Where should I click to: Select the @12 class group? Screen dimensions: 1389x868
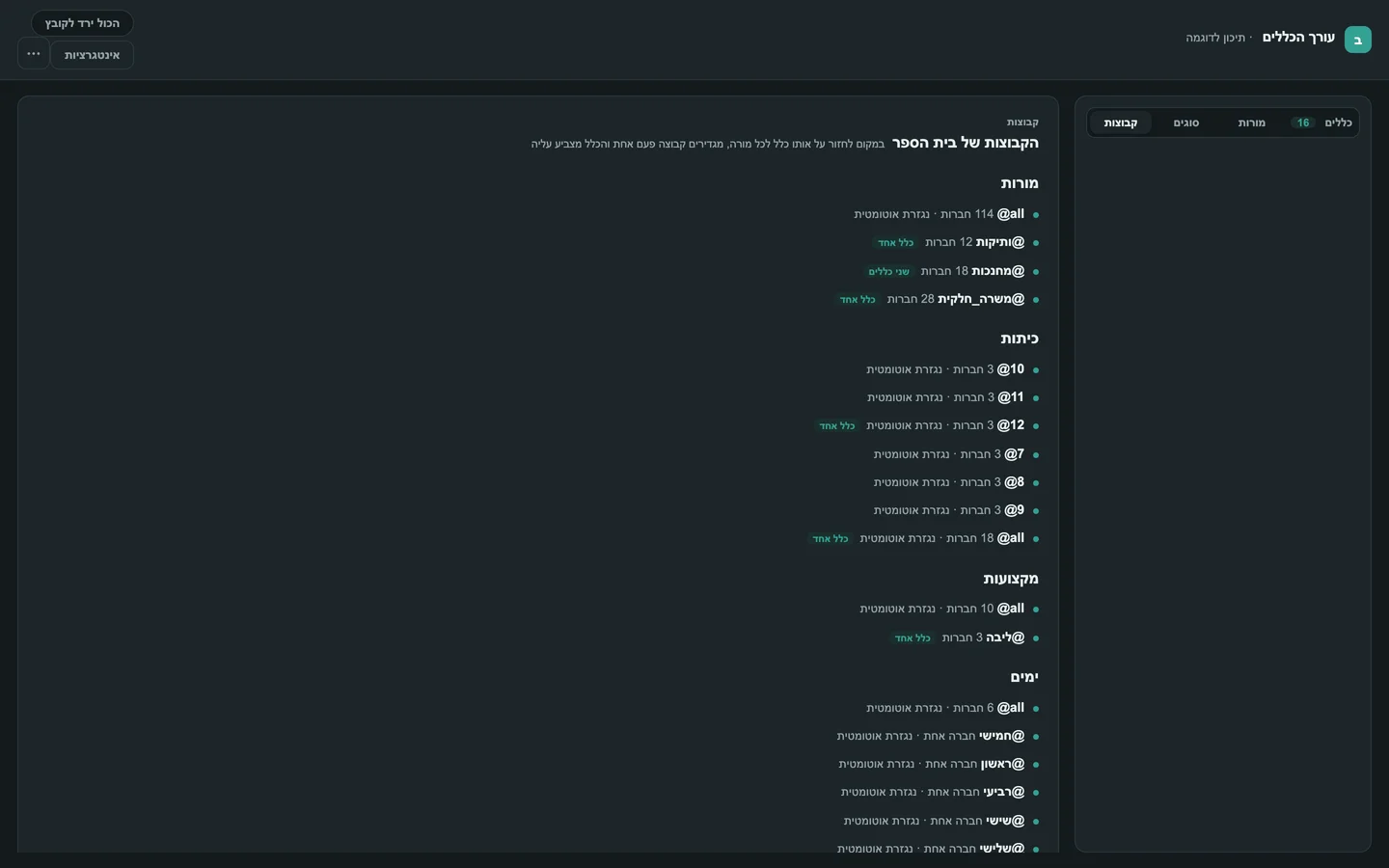(x=1011, y=425)
